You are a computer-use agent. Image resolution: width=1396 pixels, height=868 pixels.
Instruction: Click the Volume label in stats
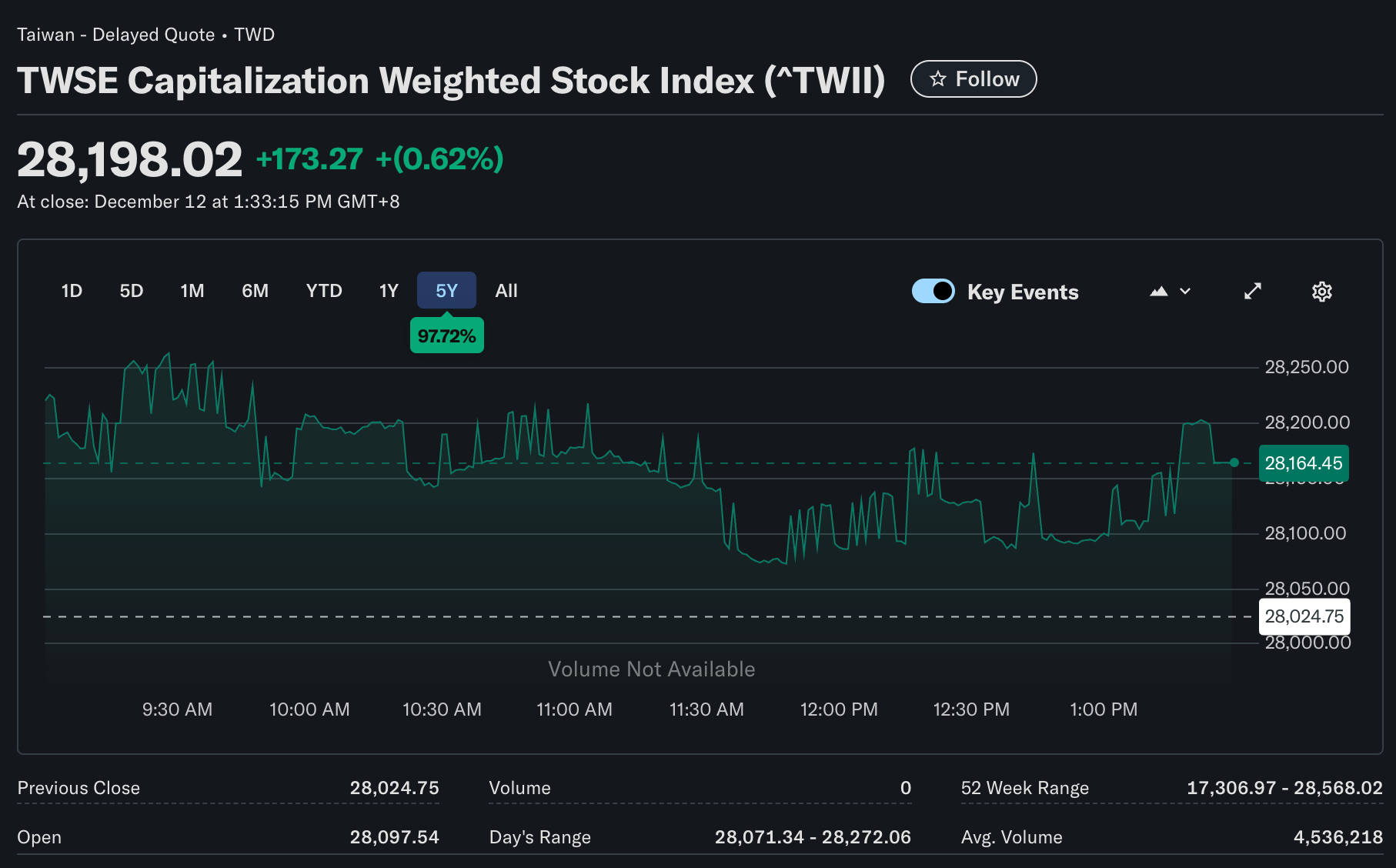point(520,788)
